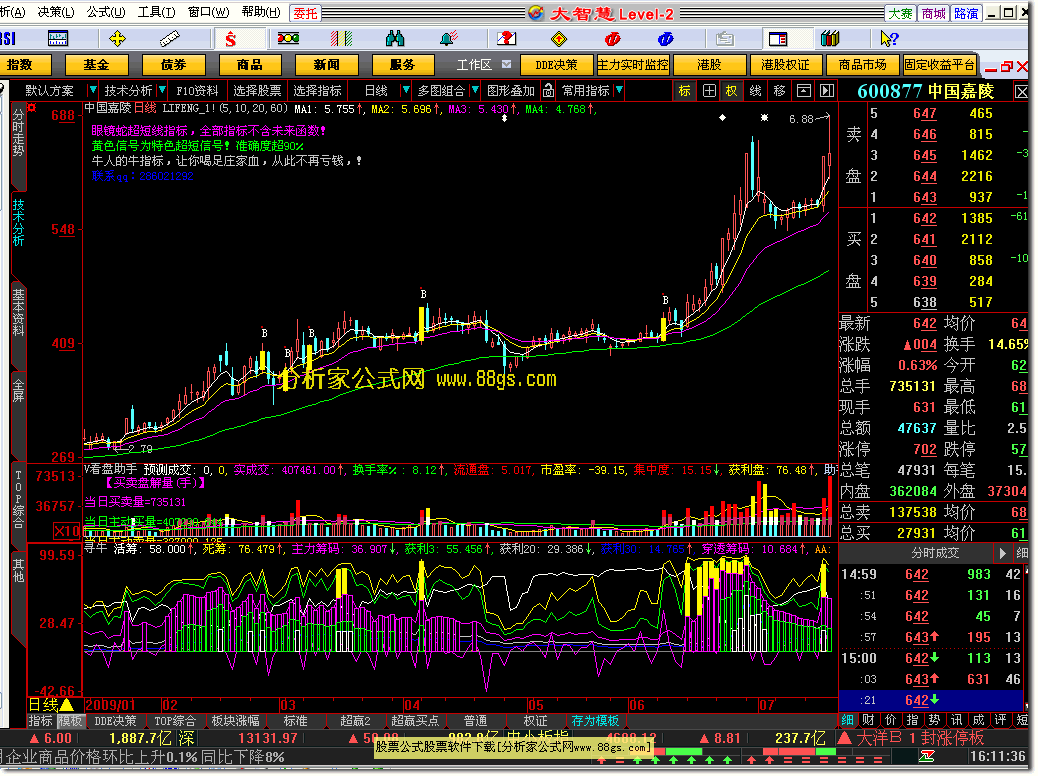Image resolution: width=1038 pixels, height=776 pixels.
Task: Click the 债券 category button
Action: tap(173, 65)
